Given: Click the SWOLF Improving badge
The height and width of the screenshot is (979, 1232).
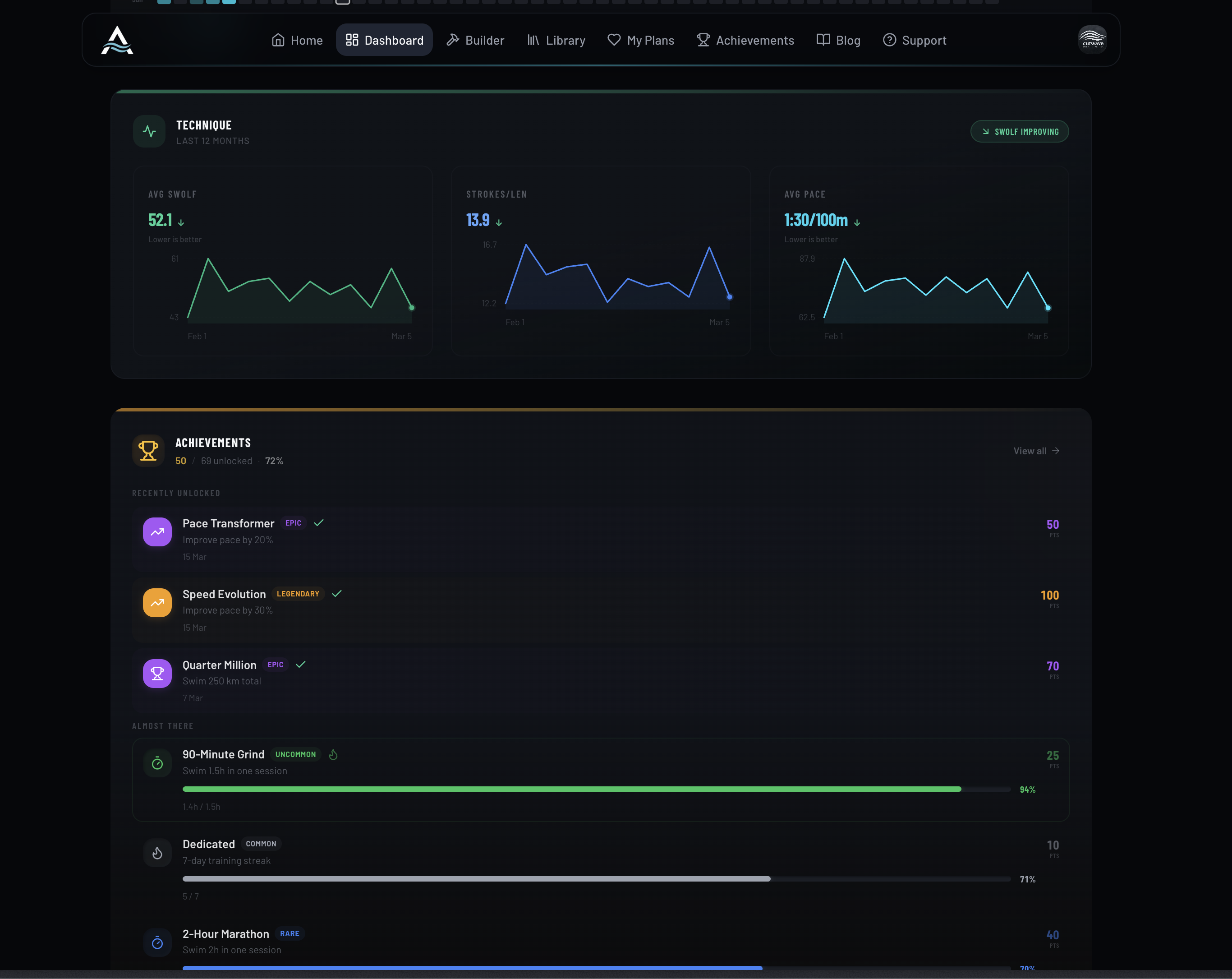Looking at the screenshot, I should 1020,132.
